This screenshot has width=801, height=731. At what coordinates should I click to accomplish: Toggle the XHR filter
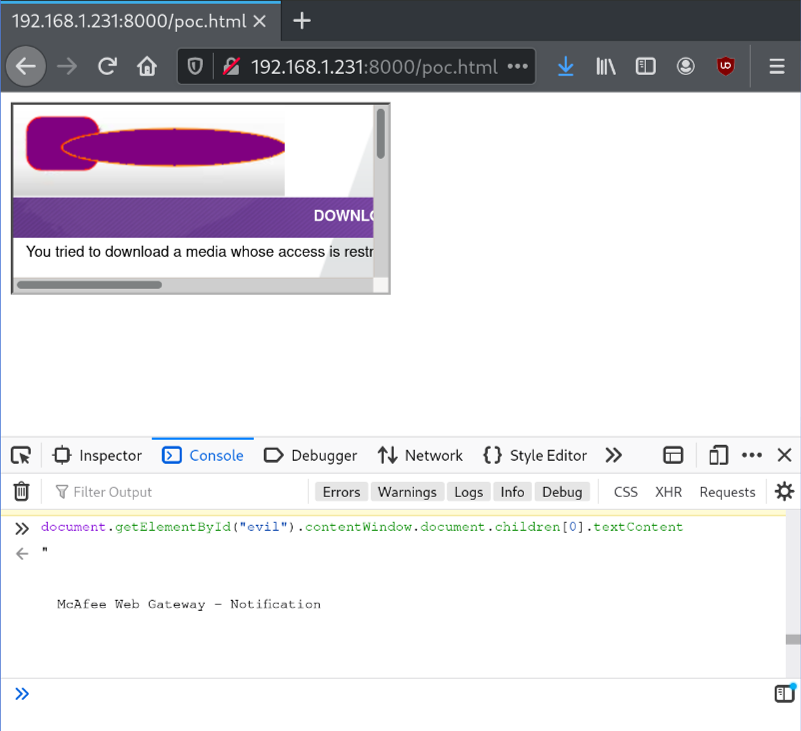click(x=668, y=492)
